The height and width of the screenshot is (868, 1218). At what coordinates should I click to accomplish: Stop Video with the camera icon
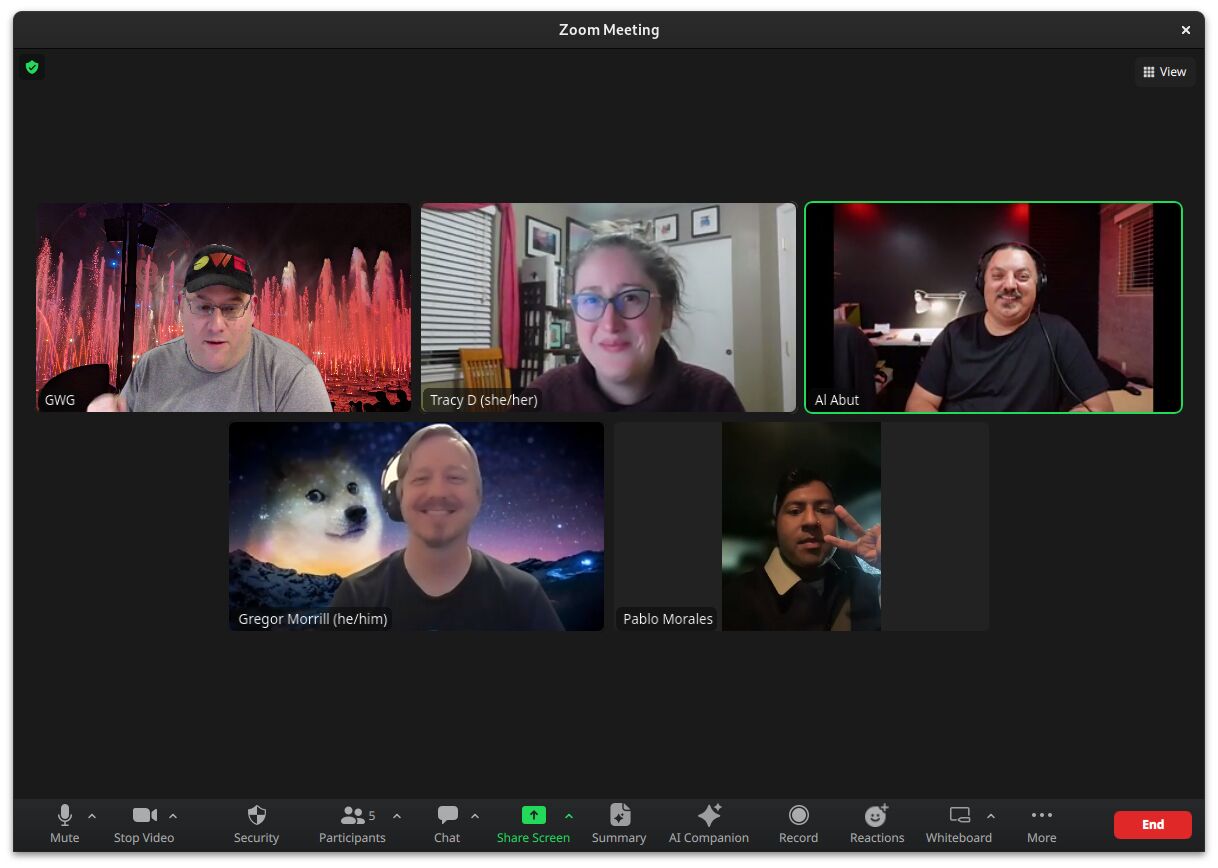tap(144, 825)
